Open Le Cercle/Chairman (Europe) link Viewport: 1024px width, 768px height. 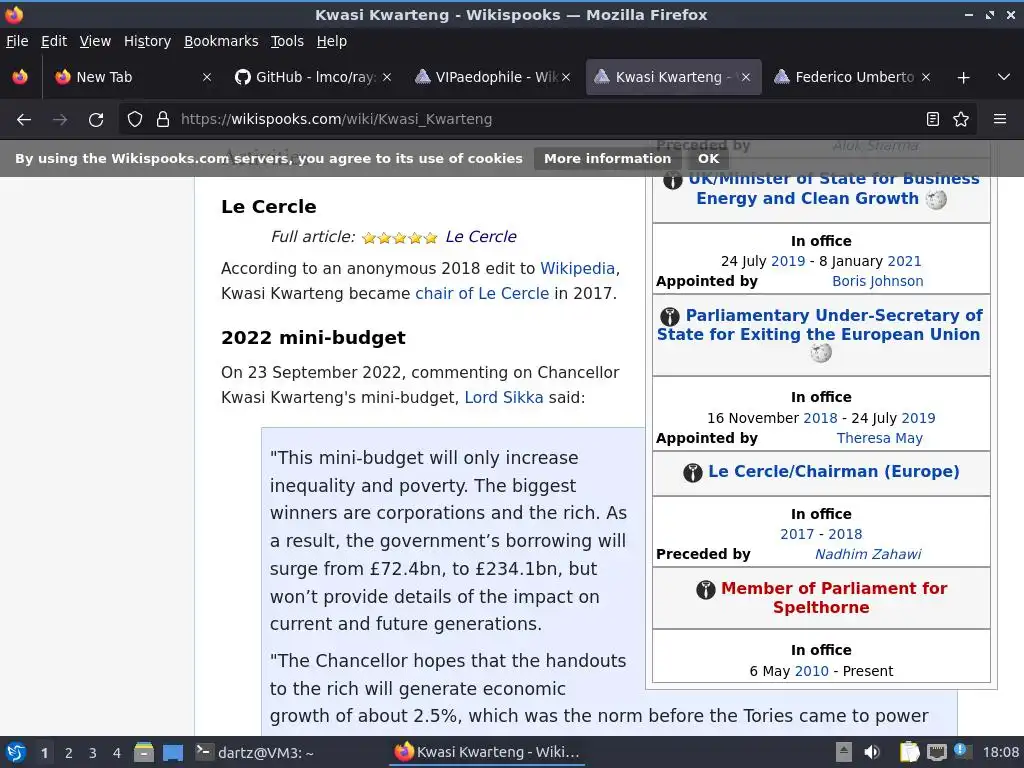[x=834, y=472]
